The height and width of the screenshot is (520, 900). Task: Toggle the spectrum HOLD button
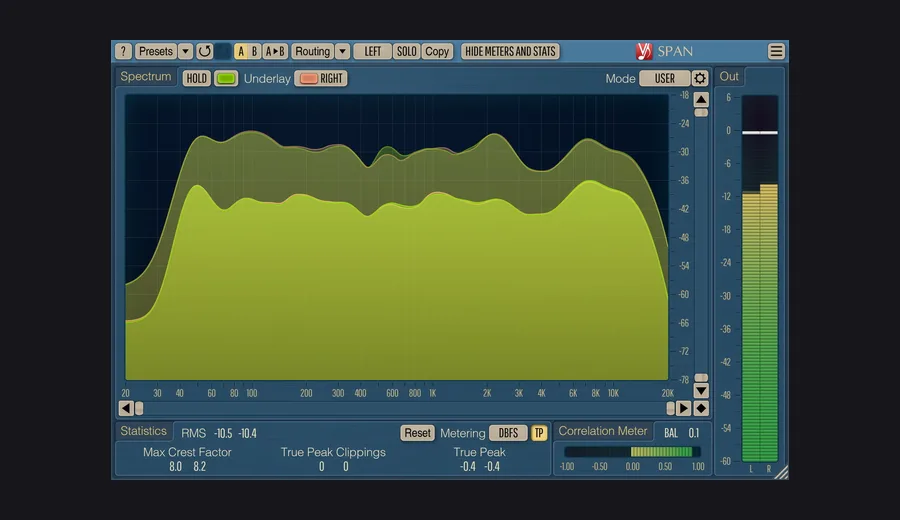pos(196,78)
